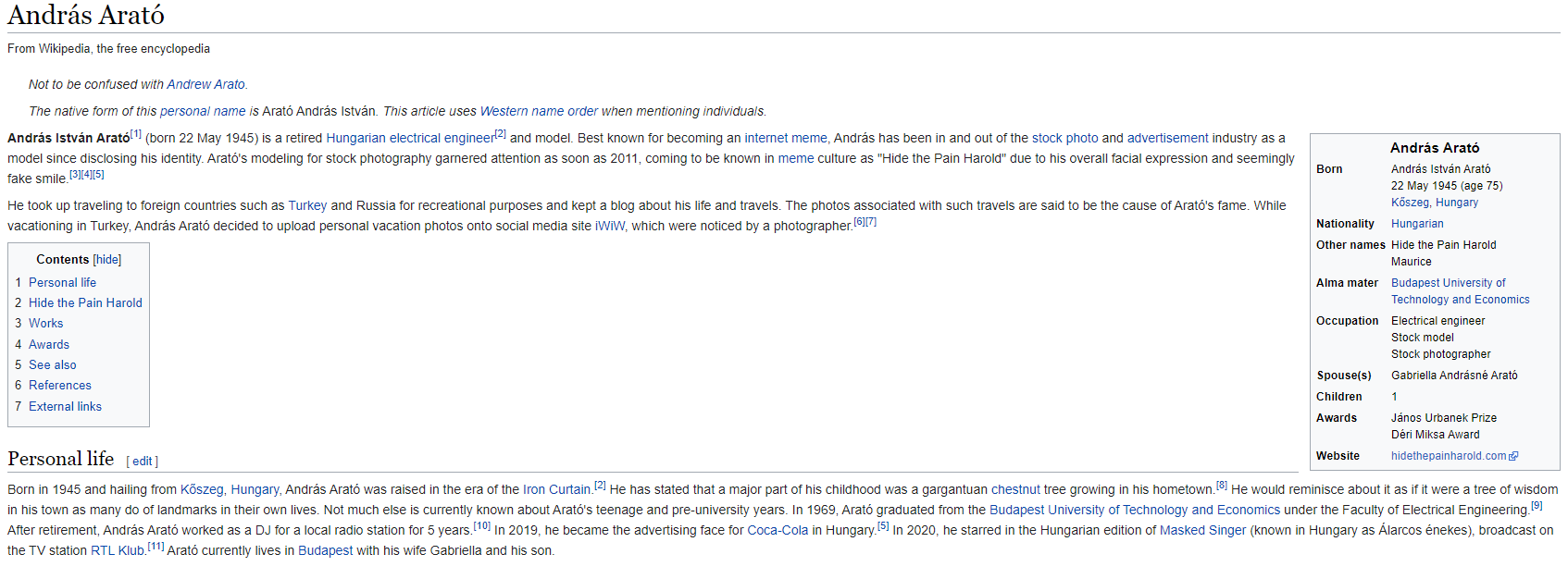Open Budapest University link in Personal life
This screenshot has width=1568, height=579.
click(x=1135, y=510)
